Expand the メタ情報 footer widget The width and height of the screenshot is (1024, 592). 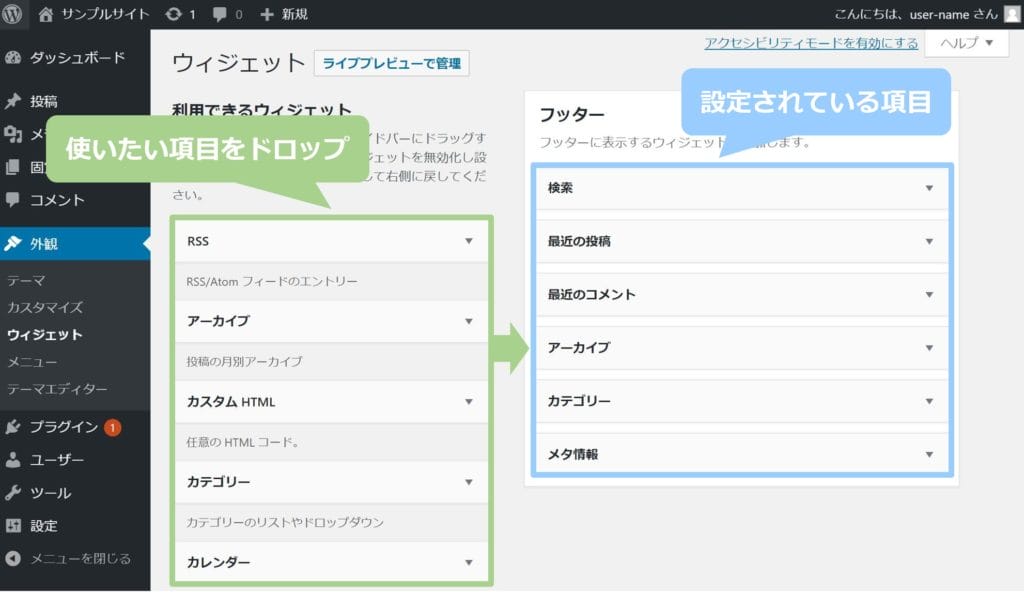929,455
